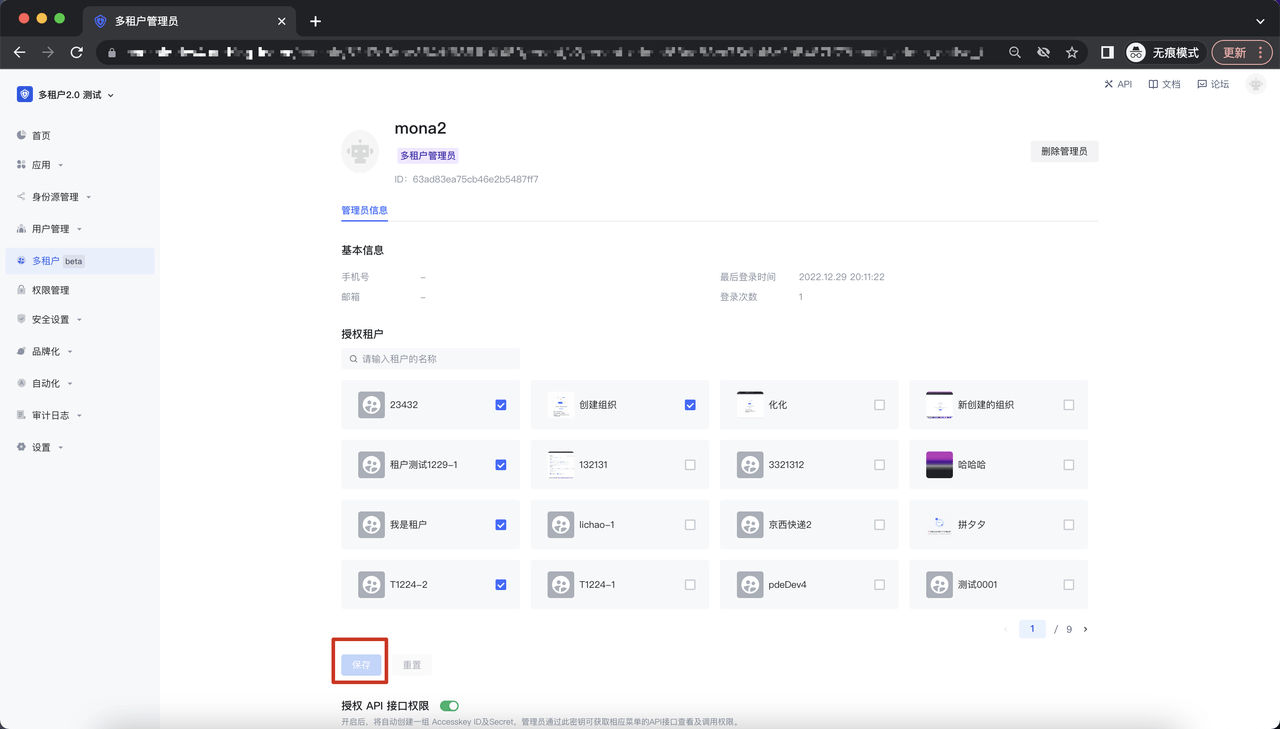Expand the 身份源管理 sidebar menu
The width and height of the screenshot is (1280, 729).
55,197
